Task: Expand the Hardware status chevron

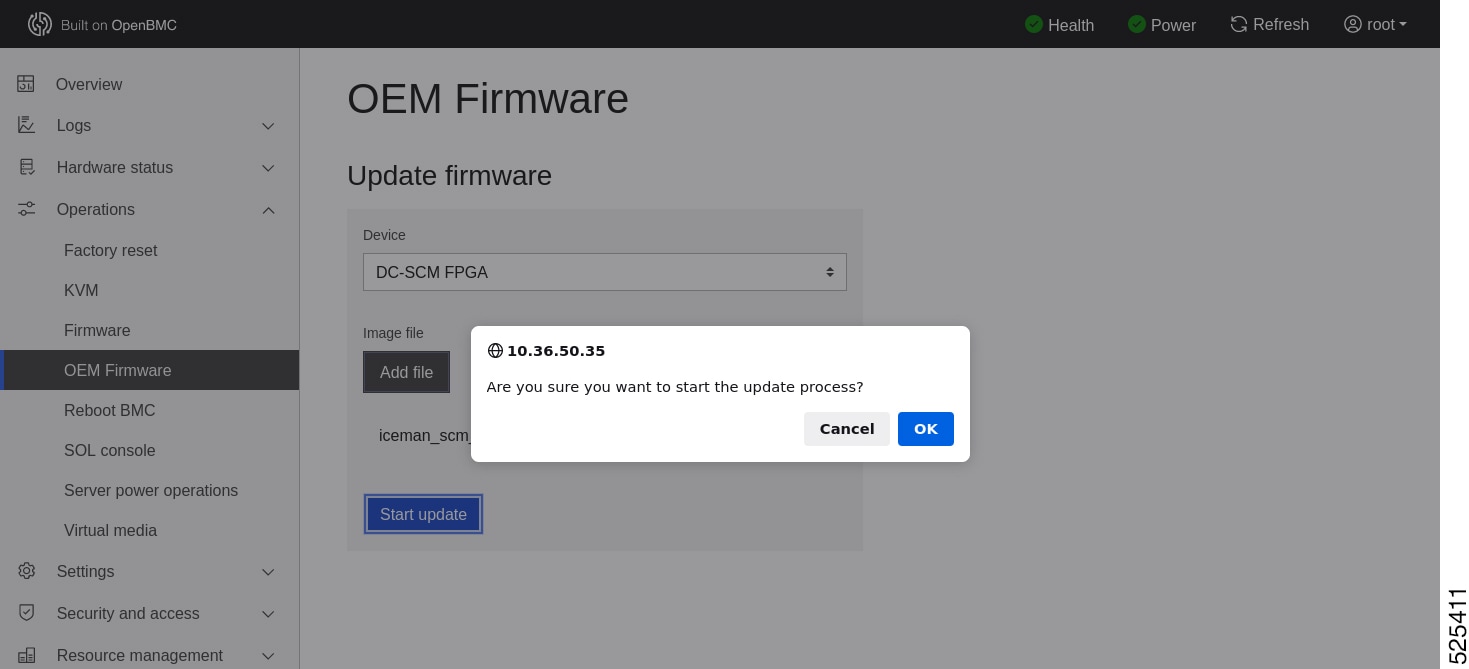Action: pyautogui.click(x=268, y=168)
